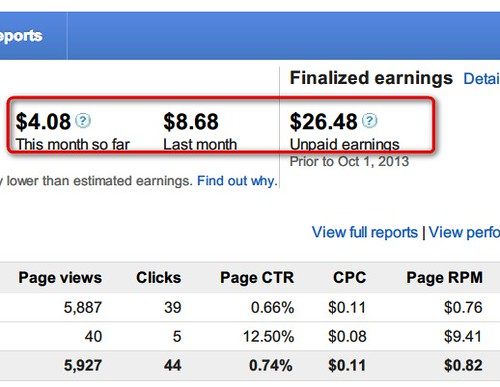
Task: Click the 'Unpaid earnings' label
Action: coord(345,145)
